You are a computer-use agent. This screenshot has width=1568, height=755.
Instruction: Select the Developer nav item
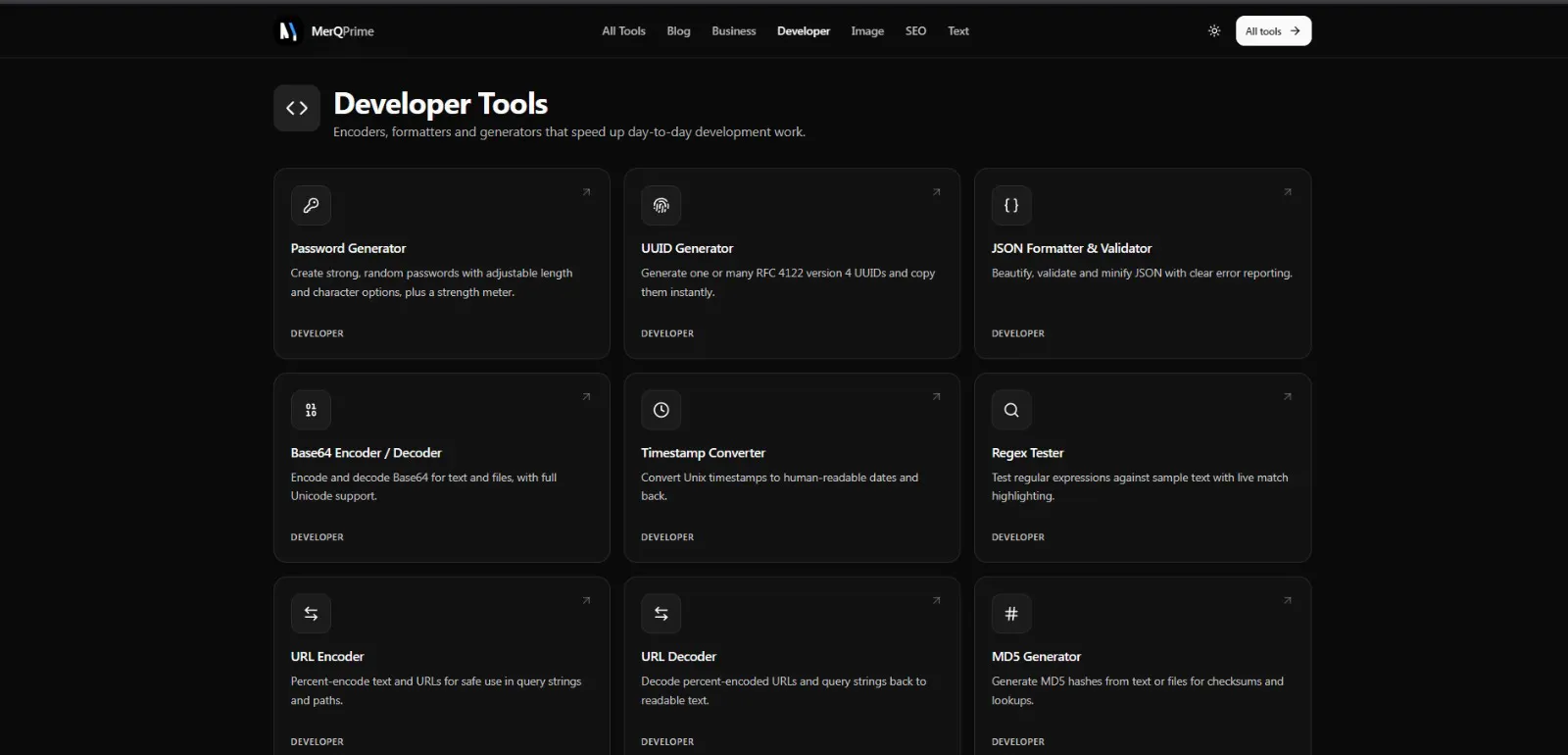804,31
